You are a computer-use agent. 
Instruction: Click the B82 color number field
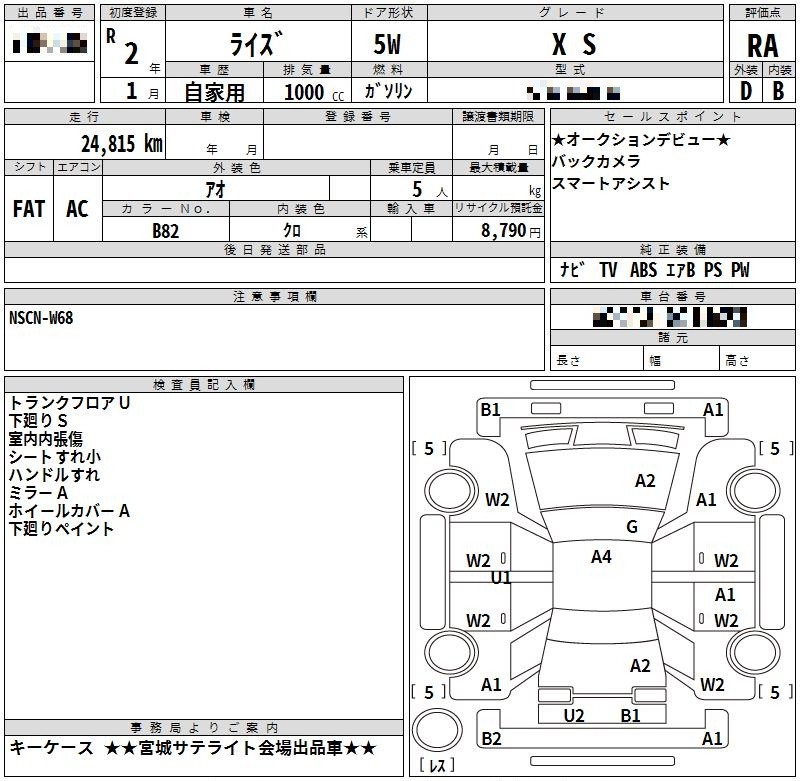pyautogui.click(x=166, y=229)
